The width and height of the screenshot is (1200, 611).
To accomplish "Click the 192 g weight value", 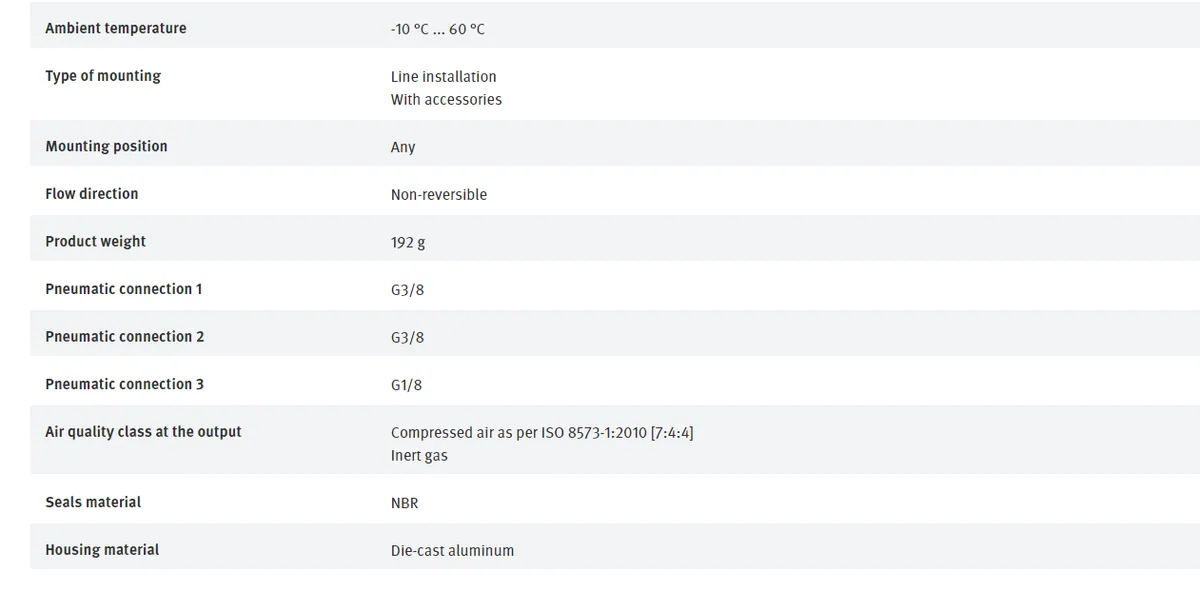I will tap(408, 242).
